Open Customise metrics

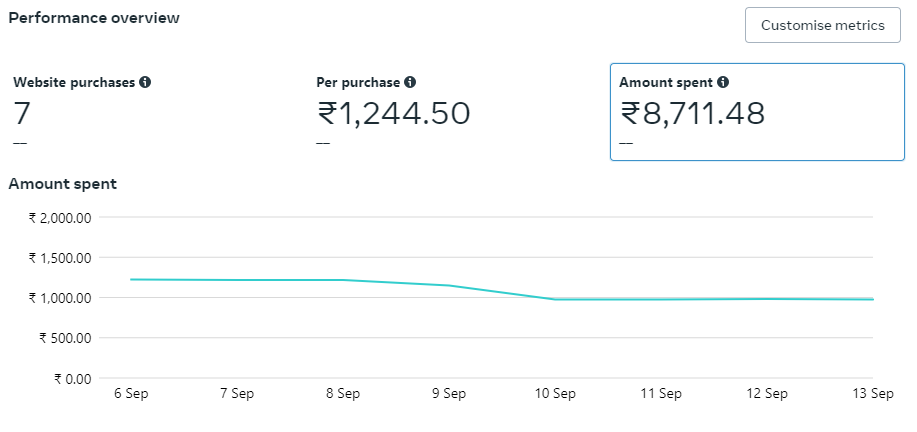(x=822, y=25)
